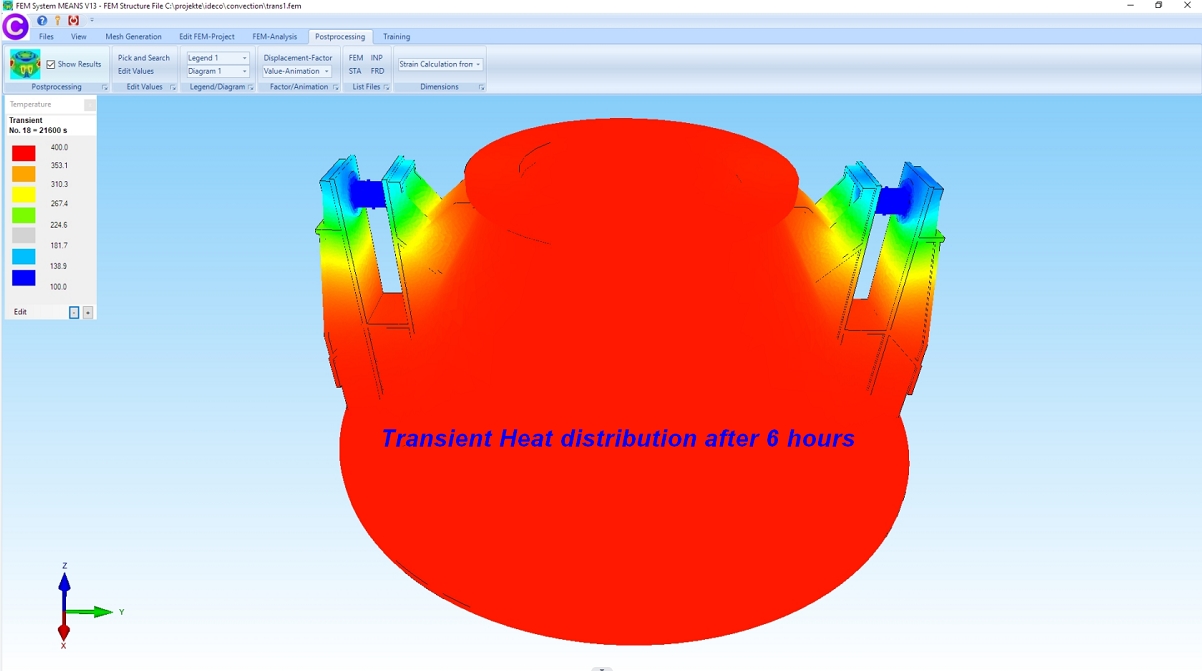Screen dimensions: 1202x671
Task: Open the INP list file
Action: coord(377,58)
